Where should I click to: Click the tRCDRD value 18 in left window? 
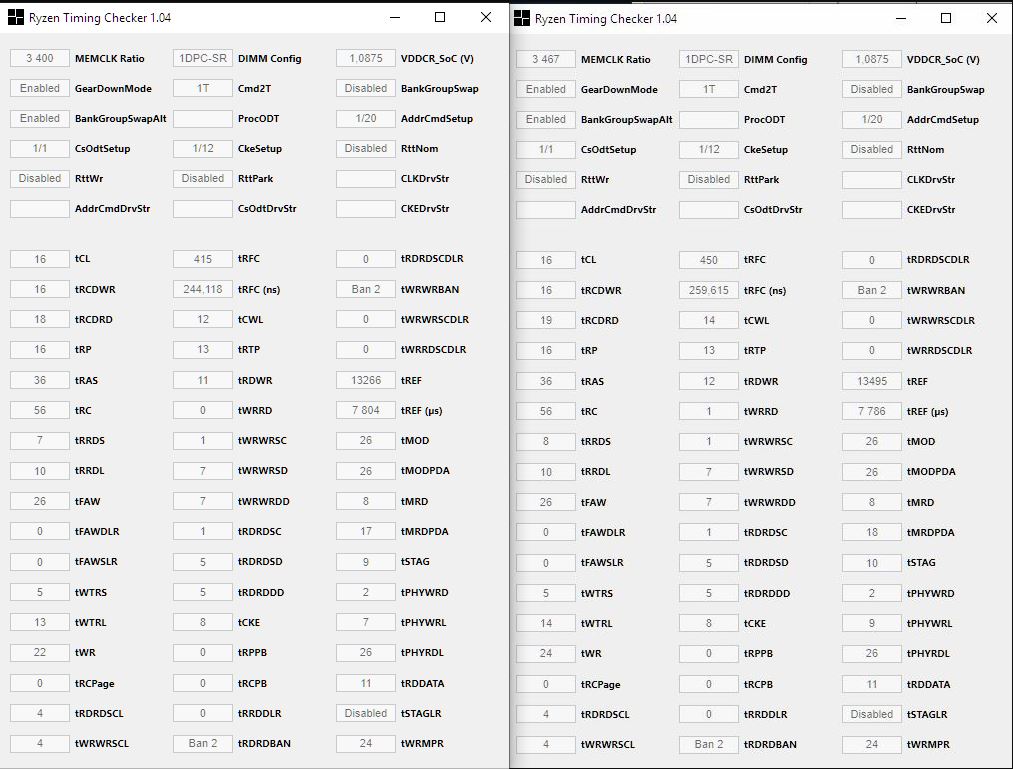39,319
